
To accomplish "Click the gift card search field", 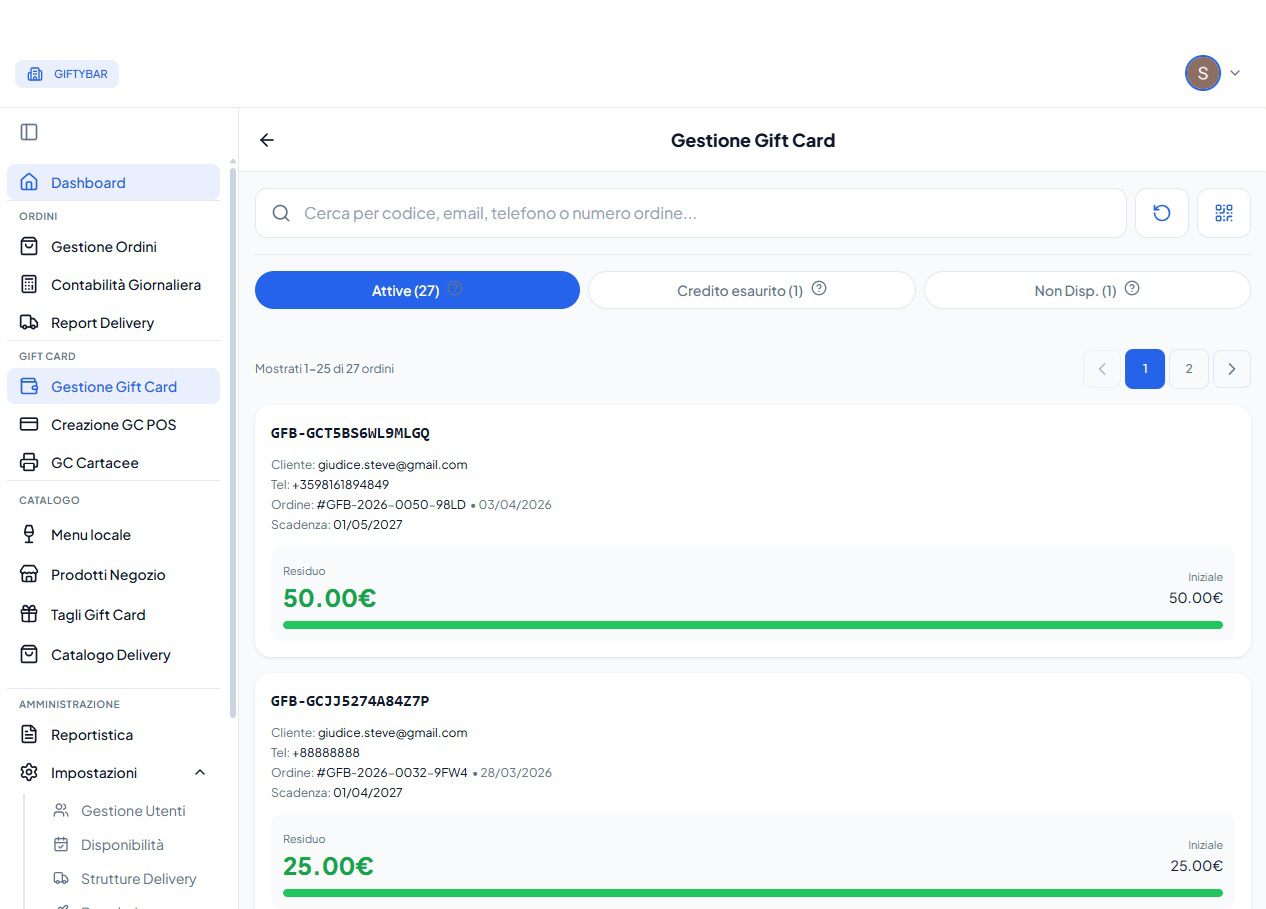I will (691, 213).
